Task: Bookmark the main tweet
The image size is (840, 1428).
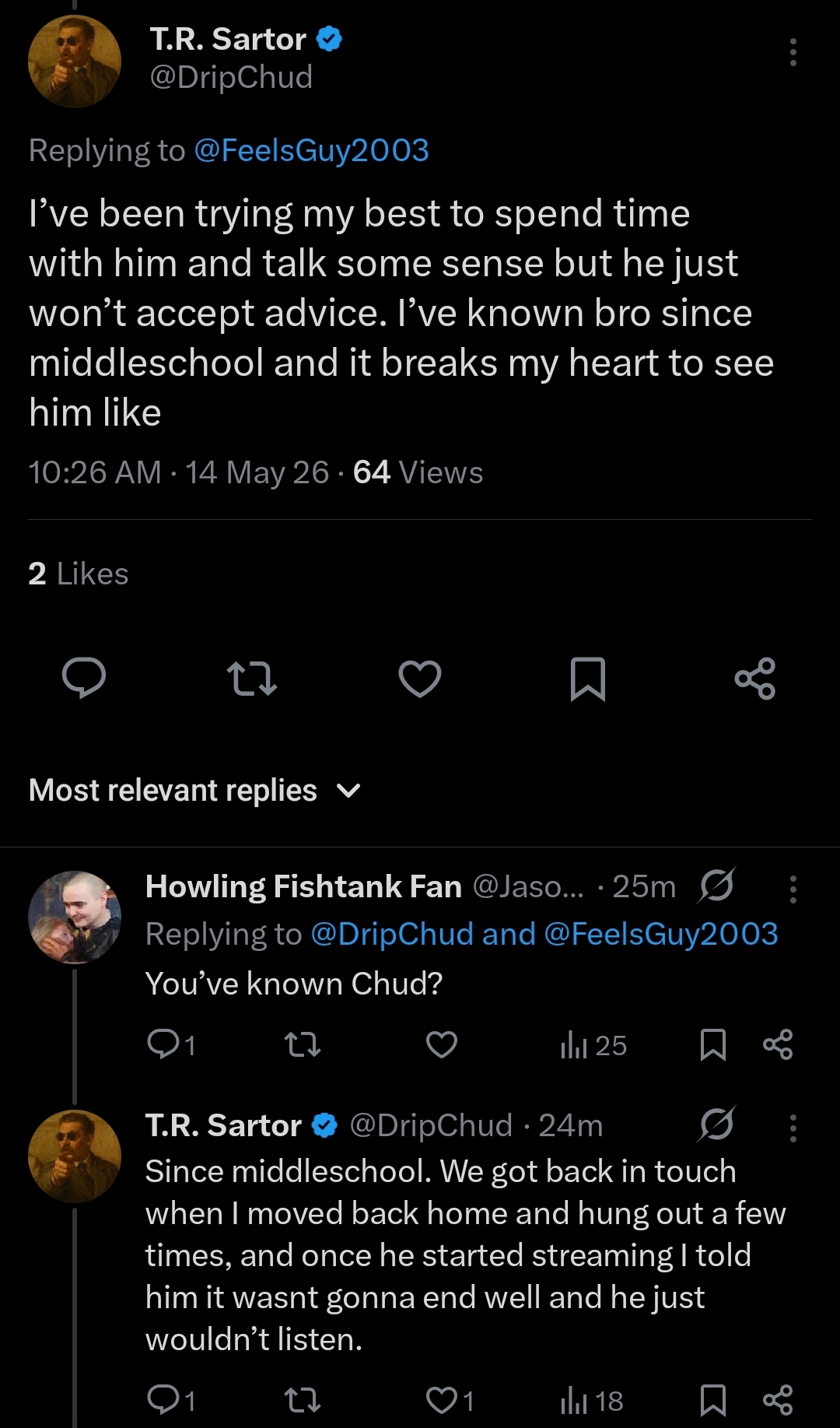Action: 588,679
